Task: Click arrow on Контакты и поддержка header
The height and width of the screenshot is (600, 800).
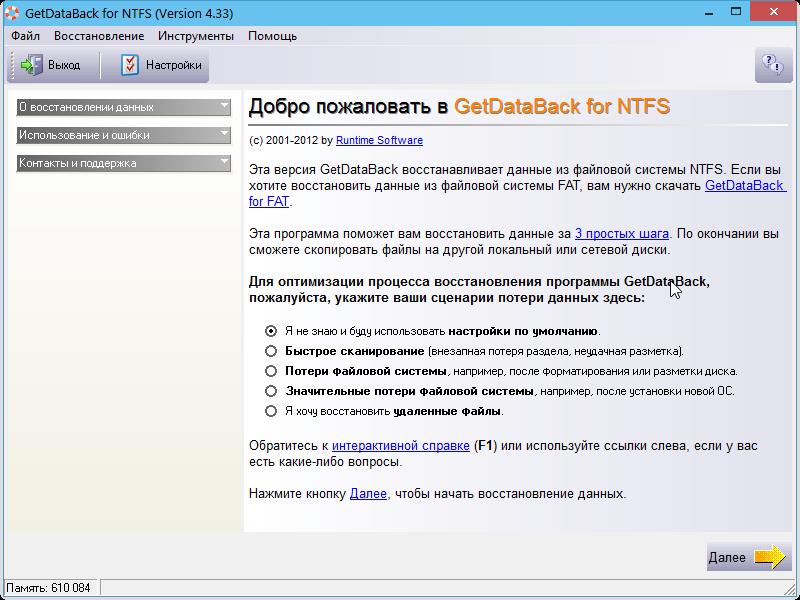Action: [224, 162]
